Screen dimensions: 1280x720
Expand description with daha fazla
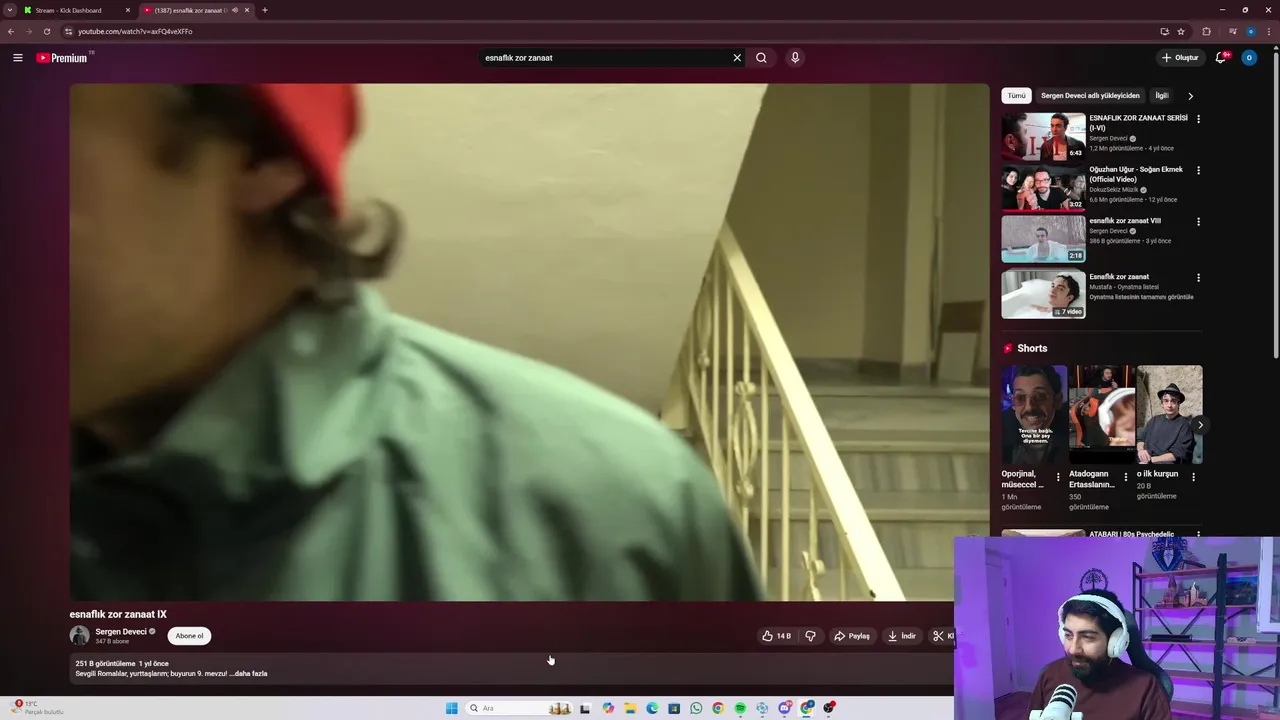[248, 674]
